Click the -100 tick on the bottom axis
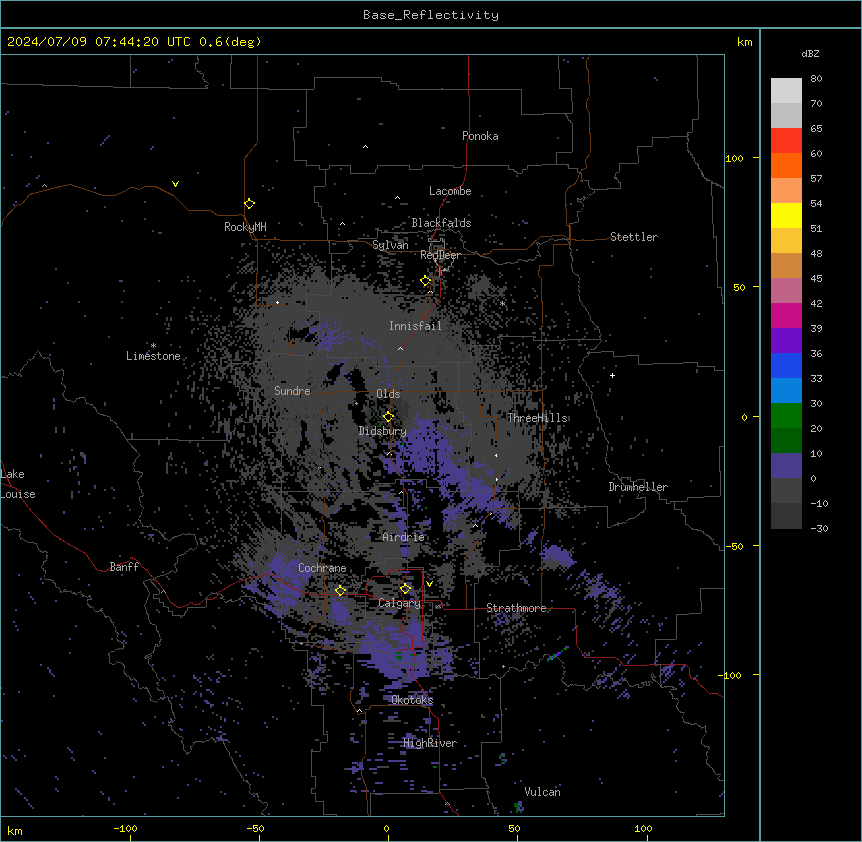This screenshot has width=862, height=842. pos(125,829)
